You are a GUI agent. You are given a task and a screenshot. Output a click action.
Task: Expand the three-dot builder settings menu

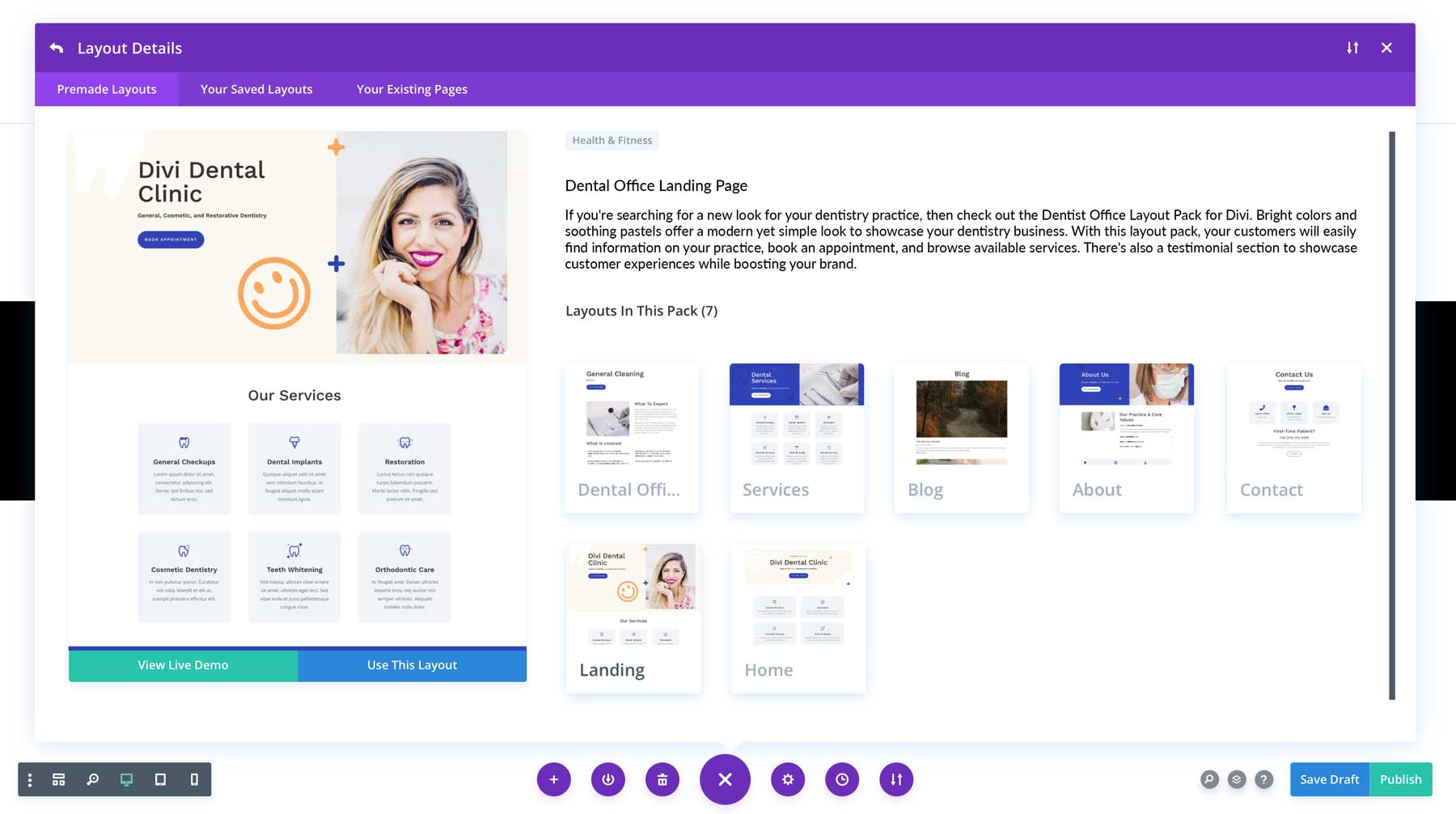click(x=30, y=779)
